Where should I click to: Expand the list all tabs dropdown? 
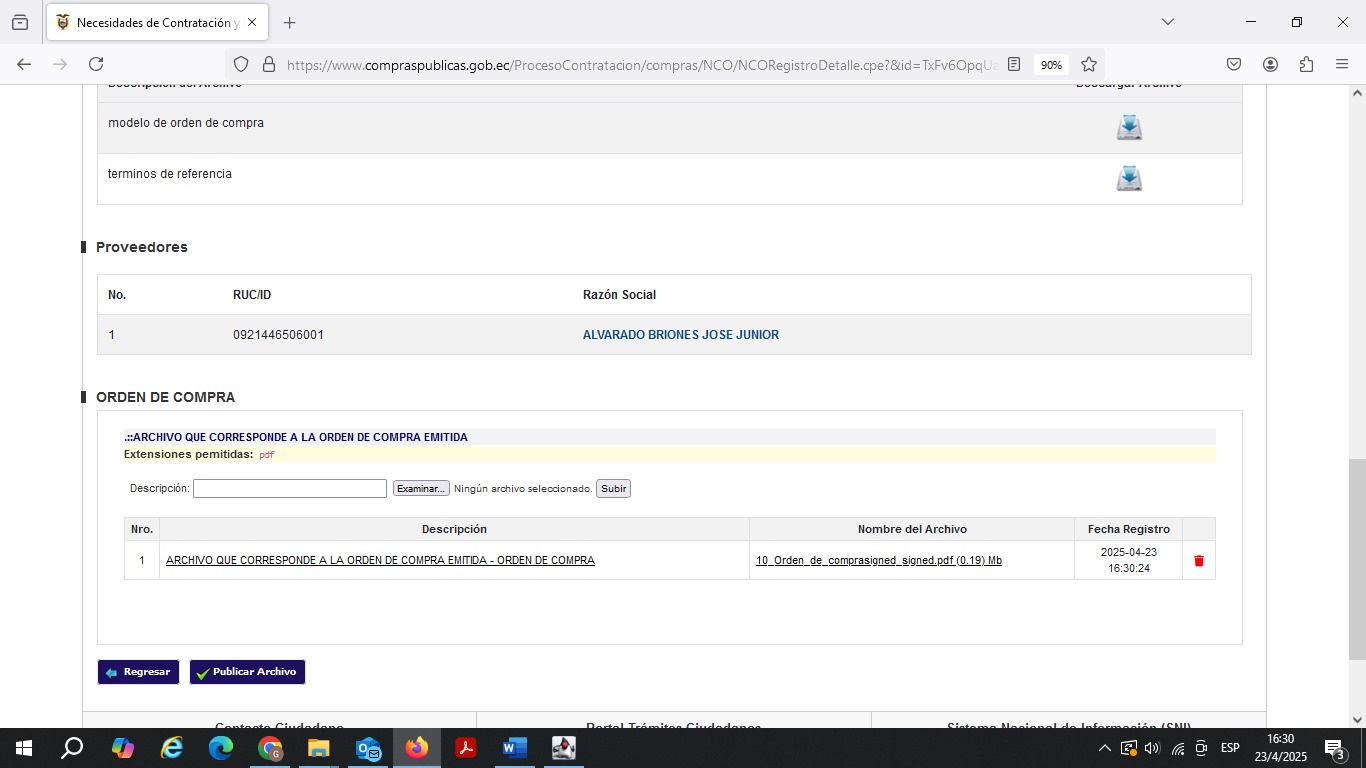coord(1167,22)
